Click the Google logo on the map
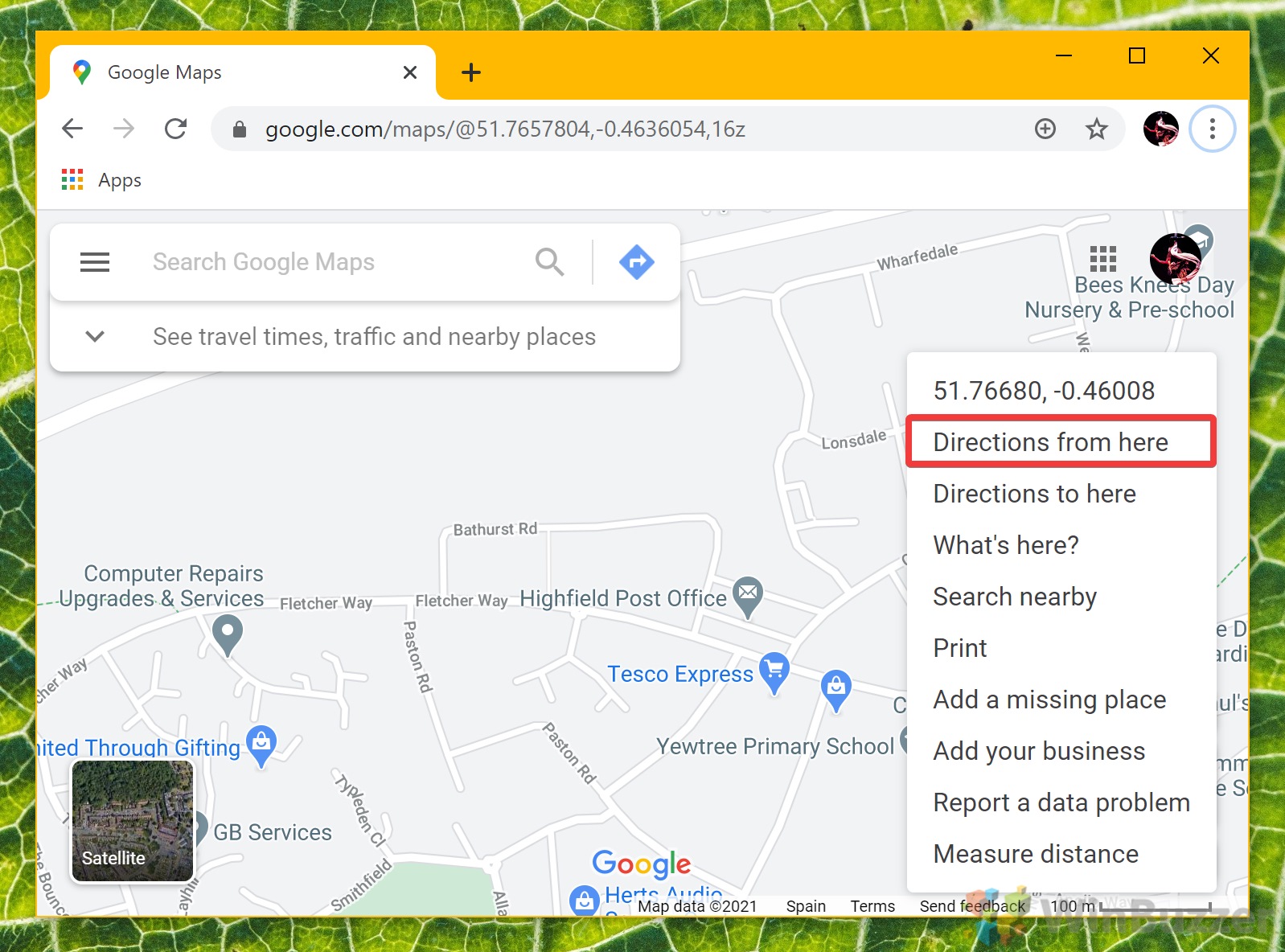Image resolution: width=1285 pixels, height=952 pixels. 641,864
